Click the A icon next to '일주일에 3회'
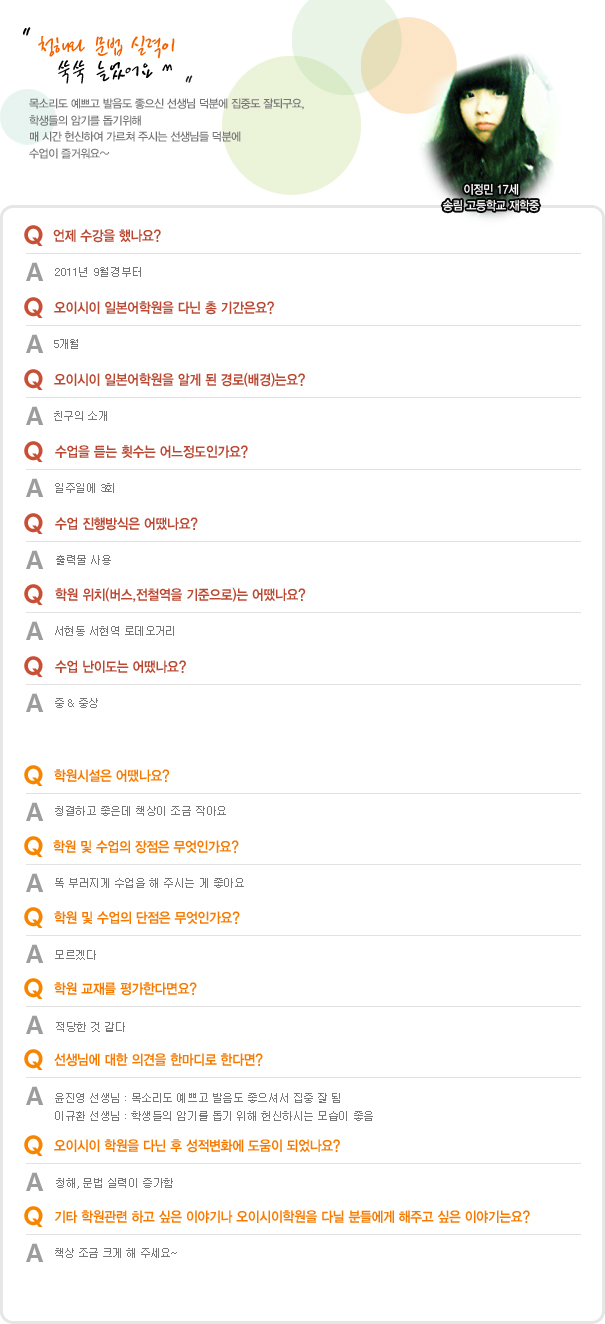The image size is (605, 1324). pyautogui.click(x=34, y=488)
